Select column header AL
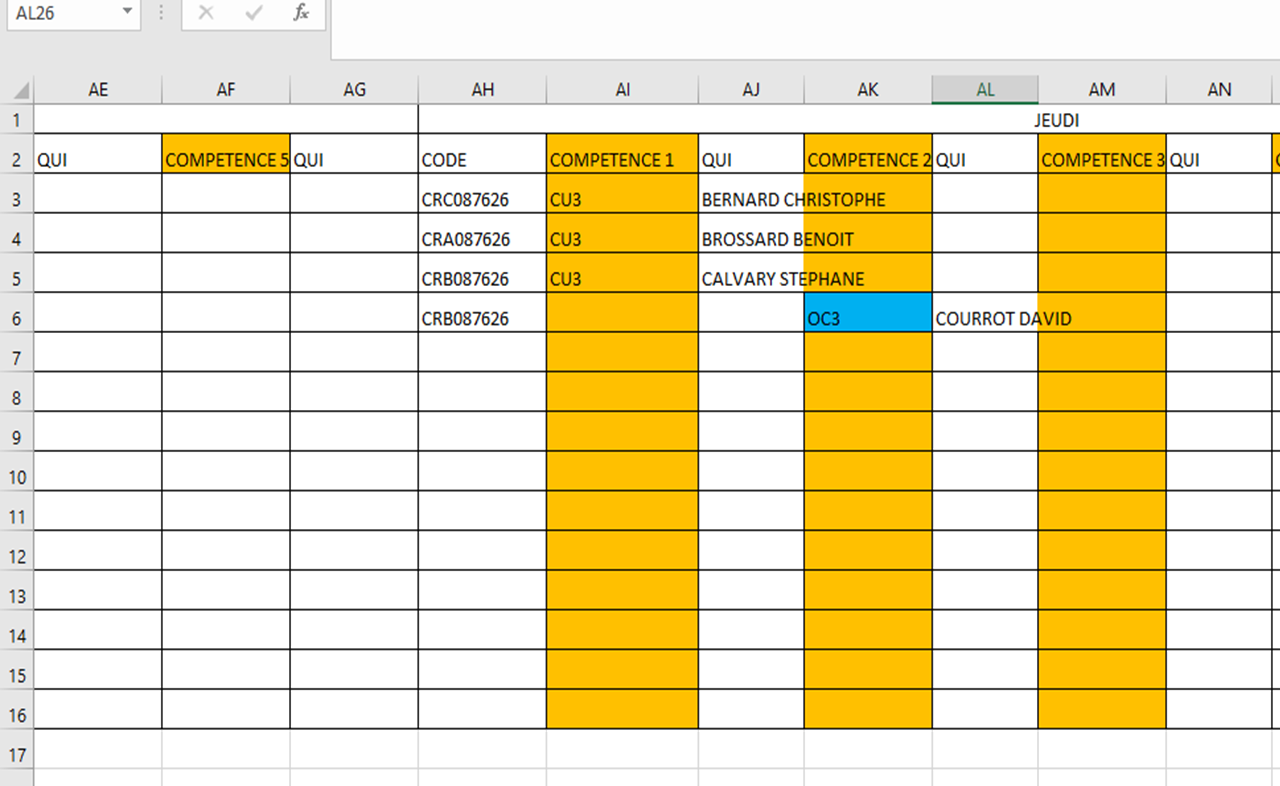 pyautogui.click(x=985, y=90)
